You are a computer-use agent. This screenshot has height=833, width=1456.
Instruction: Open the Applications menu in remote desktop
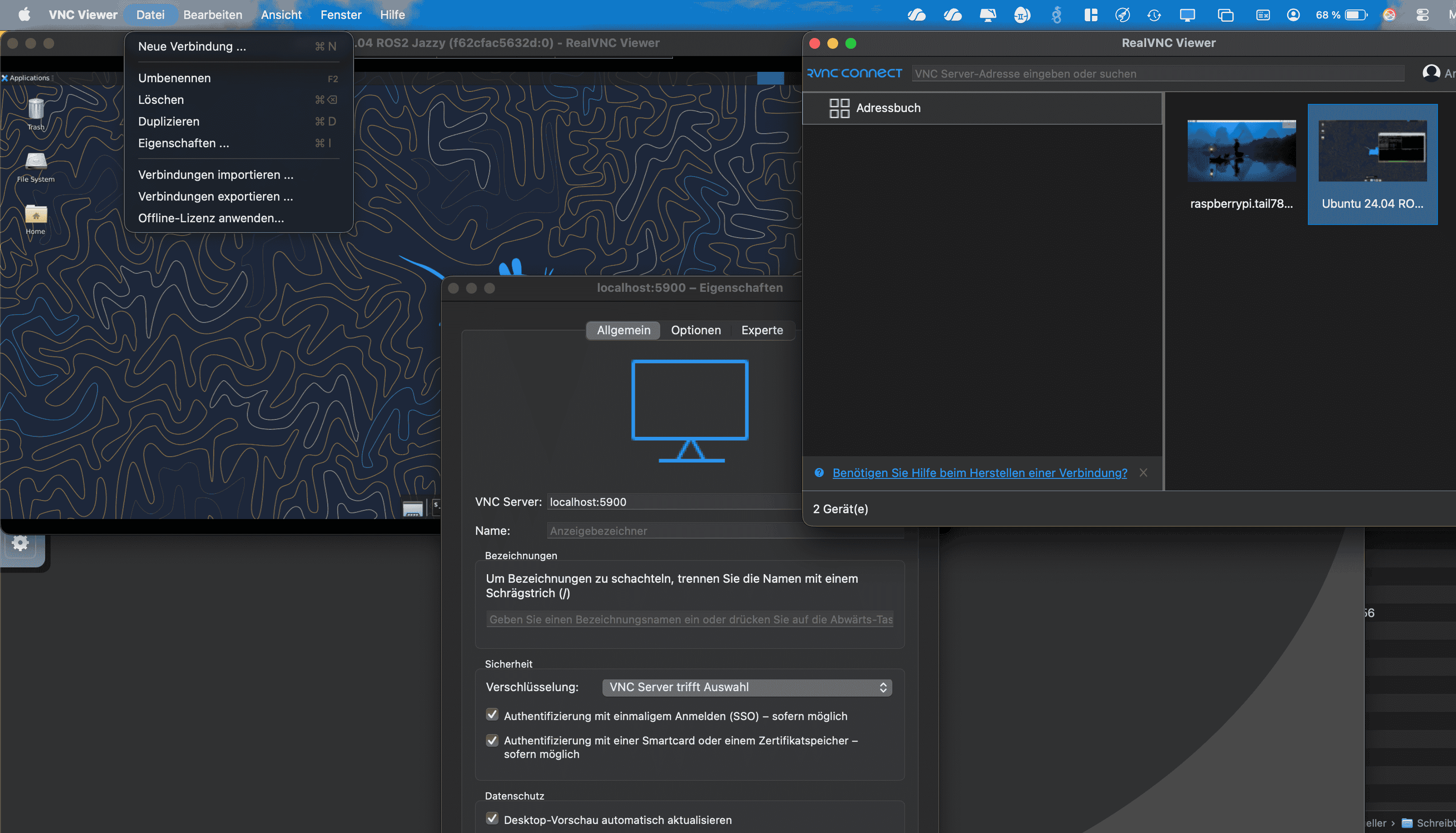click(28, 78)
